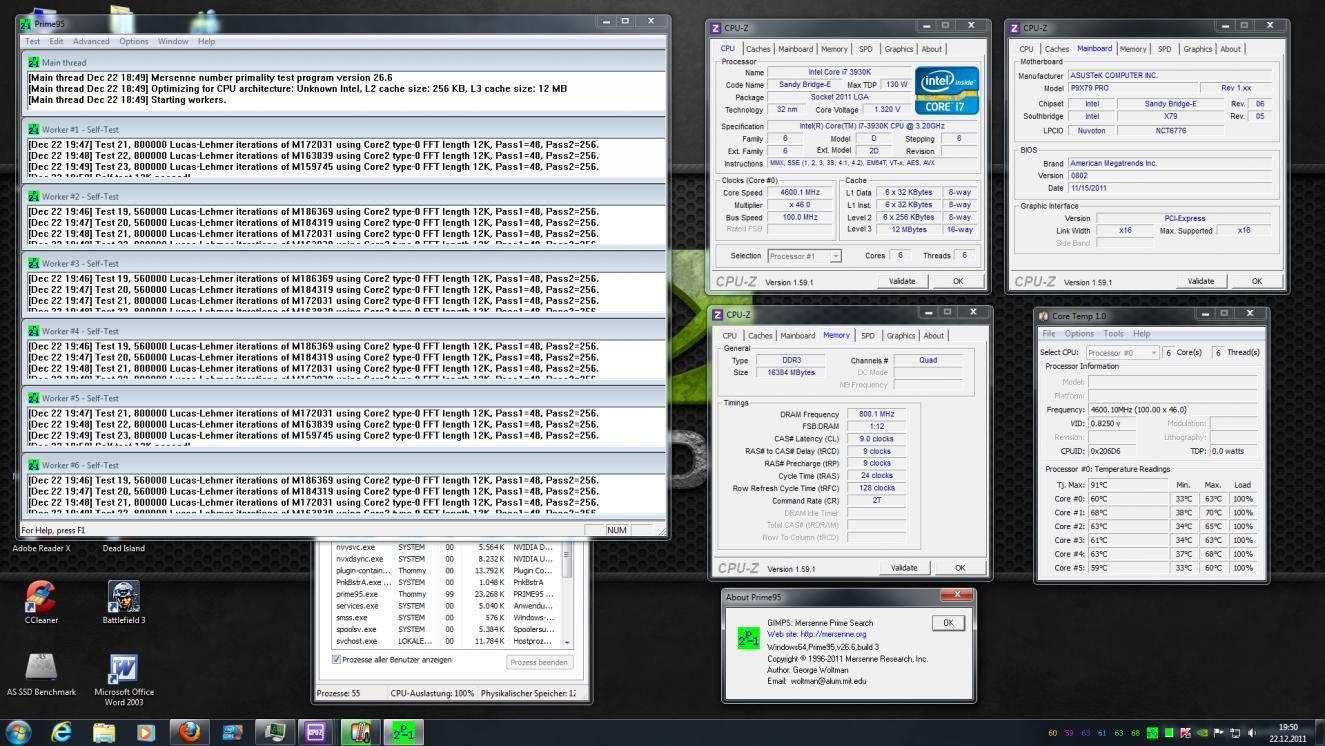Click the Worker #1 - Self-Test window icon

(34, 130)
